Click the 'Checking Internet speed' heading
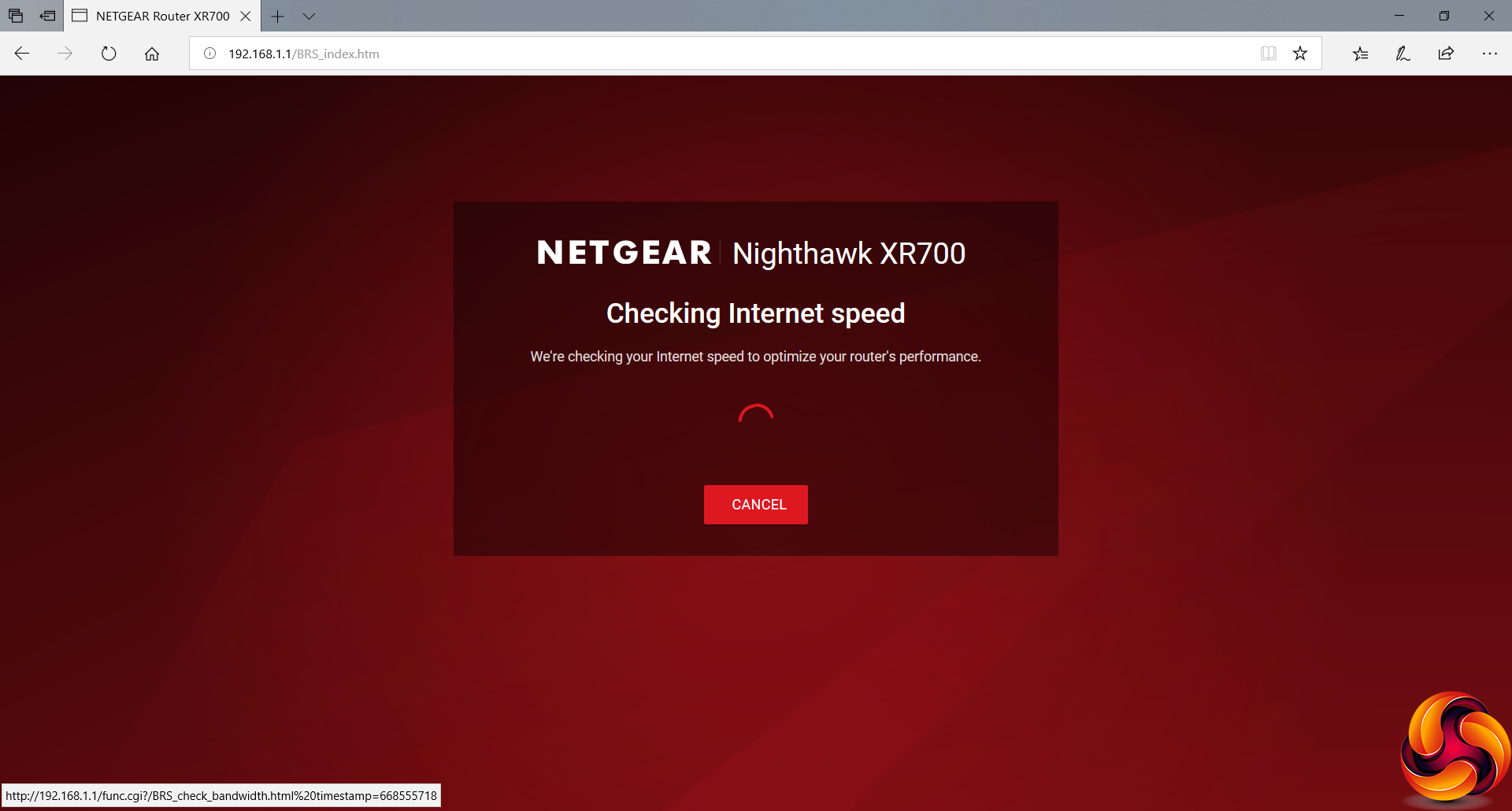 point(756,313)
